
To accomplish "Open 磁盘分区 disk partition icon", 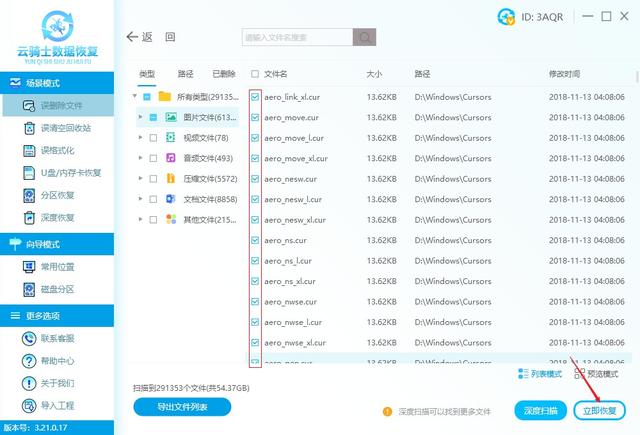I will click(29, 289).
